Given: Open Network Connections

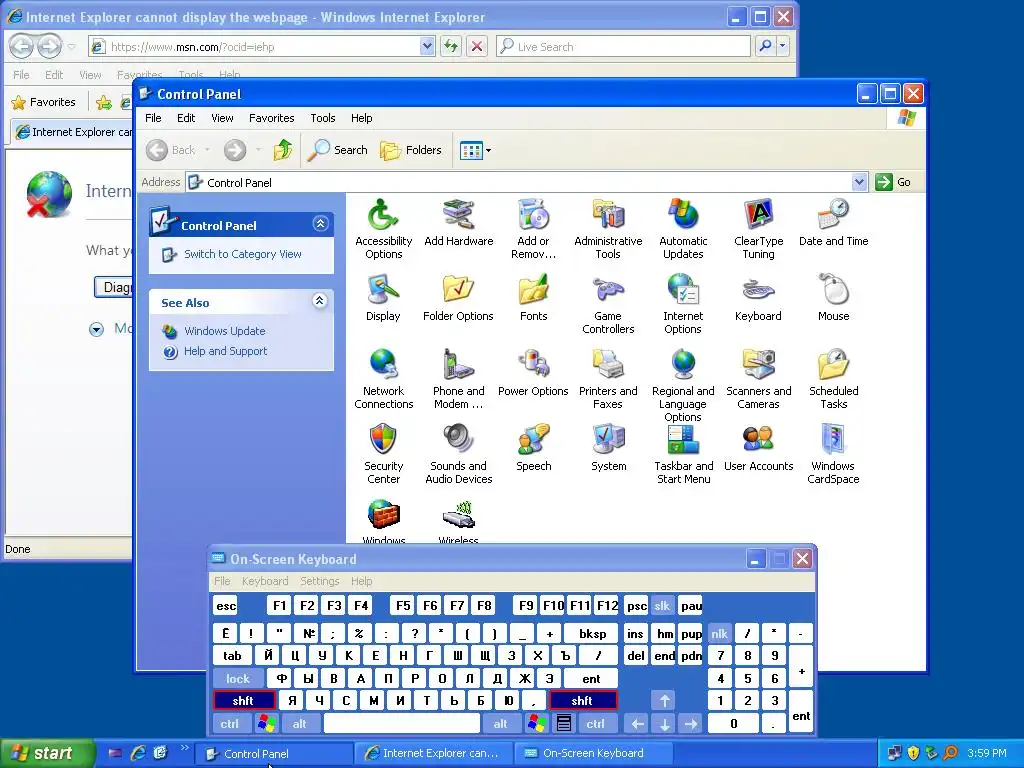Looking at the screenshot, I should pyautogui.click(x=383, y=379).
